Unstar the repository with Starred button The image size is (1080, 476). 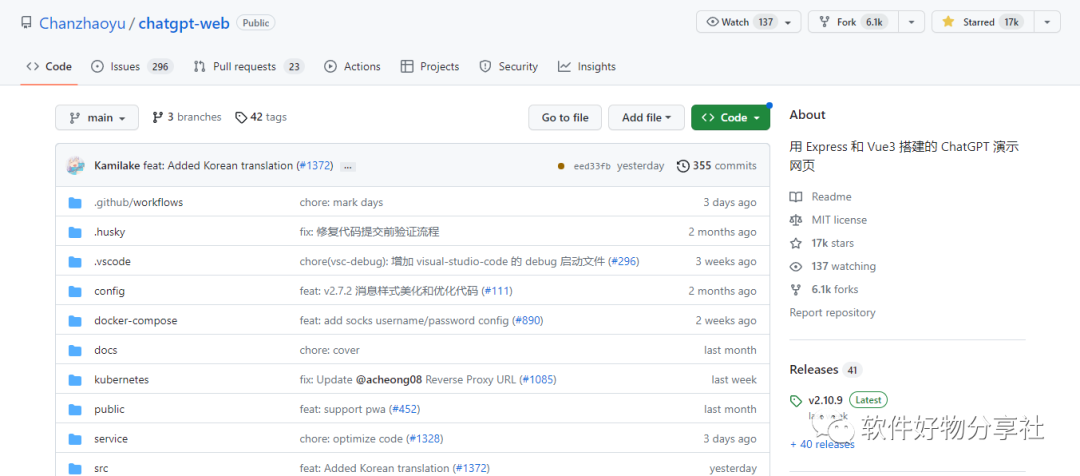click(x=983, y=22)
